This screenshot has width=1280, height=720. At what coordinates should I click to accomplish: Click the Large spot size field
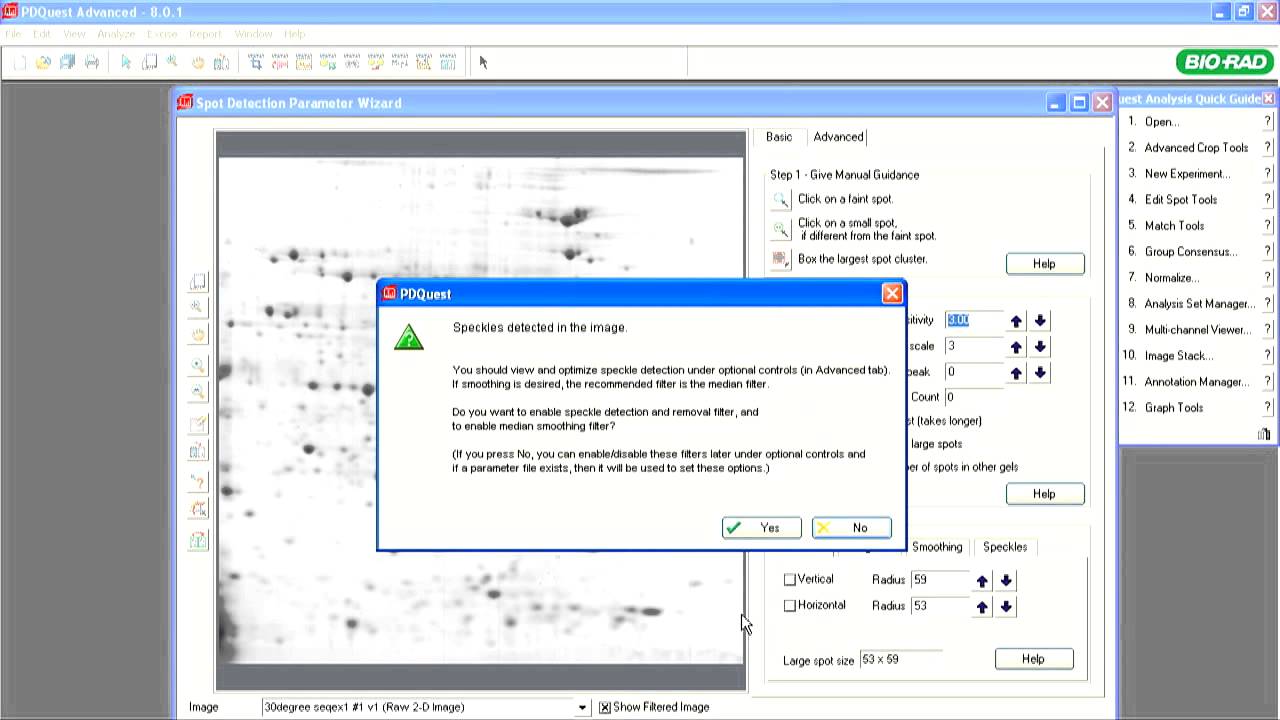(900, 659)
